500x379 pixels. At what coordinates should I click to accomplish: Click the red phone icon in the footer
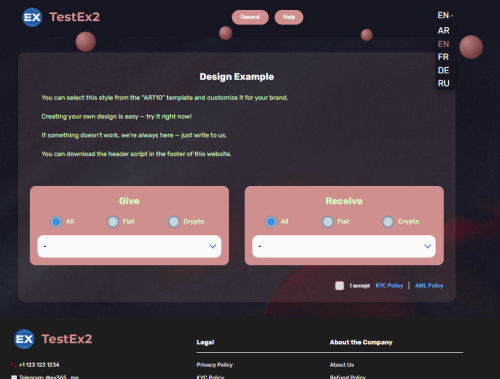[x=14, y=365]
